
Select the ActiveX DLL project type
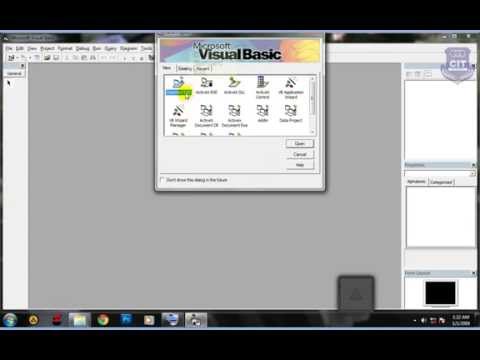(234, 85)
